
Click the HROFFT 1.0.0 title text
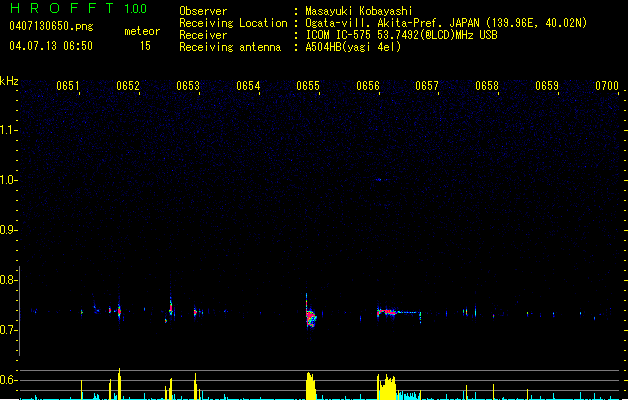pyautogui.click(x=78, y=8)
